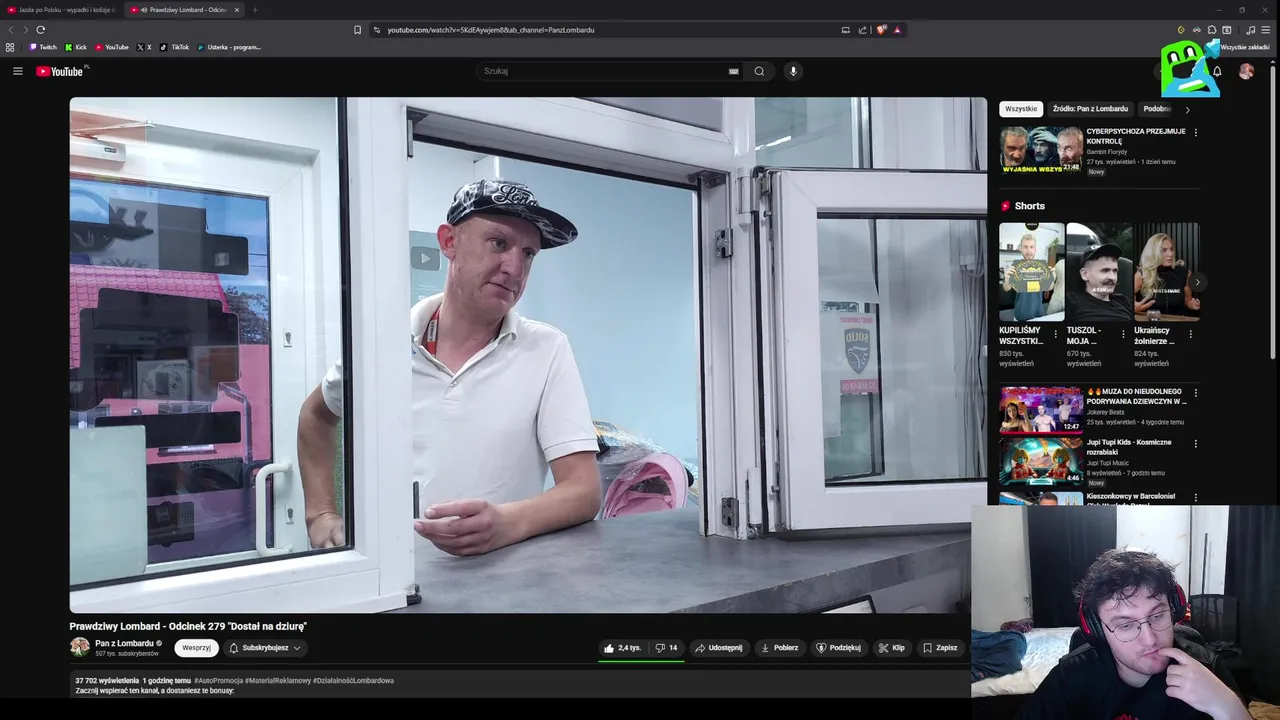Viewport: 1280px width, 720px height.
Task: Open the apps grid in bookmarks bar
Action: tap(10, 47)
